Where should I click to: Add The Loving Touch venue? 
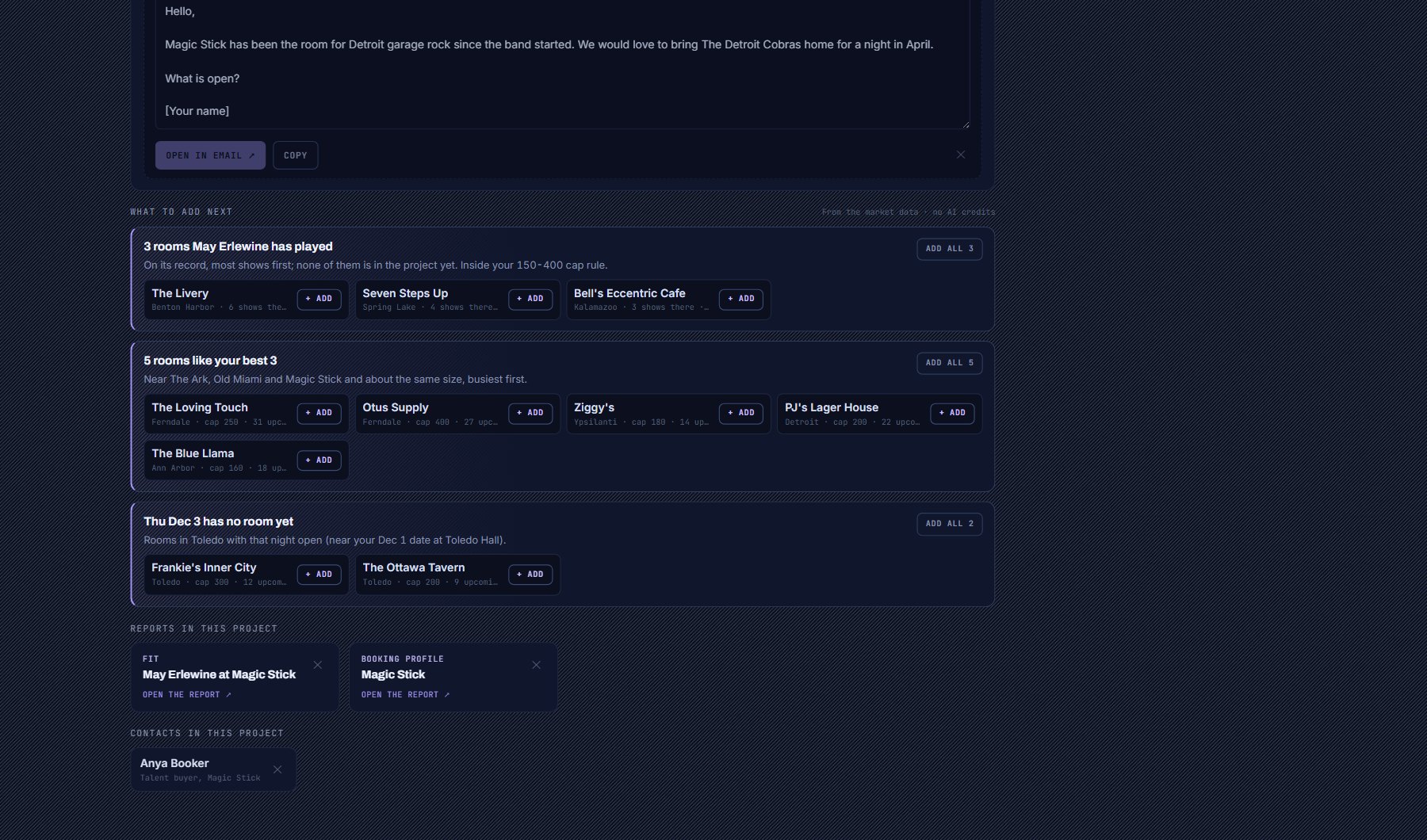click(x=319, y=413)
